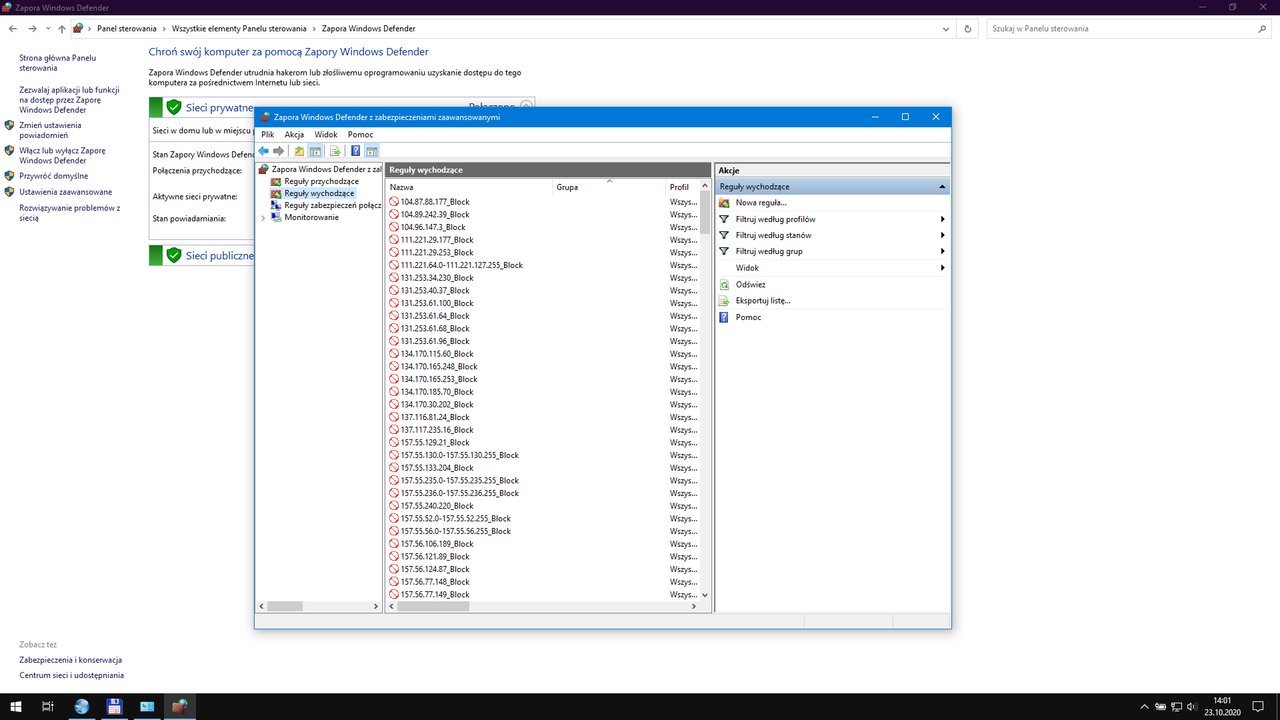Toggle the Show/Hide console tree toolbar icon
The image size is (1280, 720).
pyautogui.click(x=315, y=151)
